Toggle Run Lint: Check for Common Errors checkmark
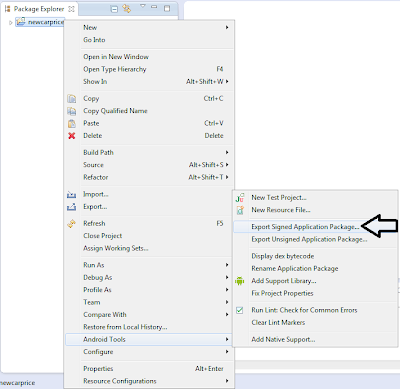 pos(239,310)
